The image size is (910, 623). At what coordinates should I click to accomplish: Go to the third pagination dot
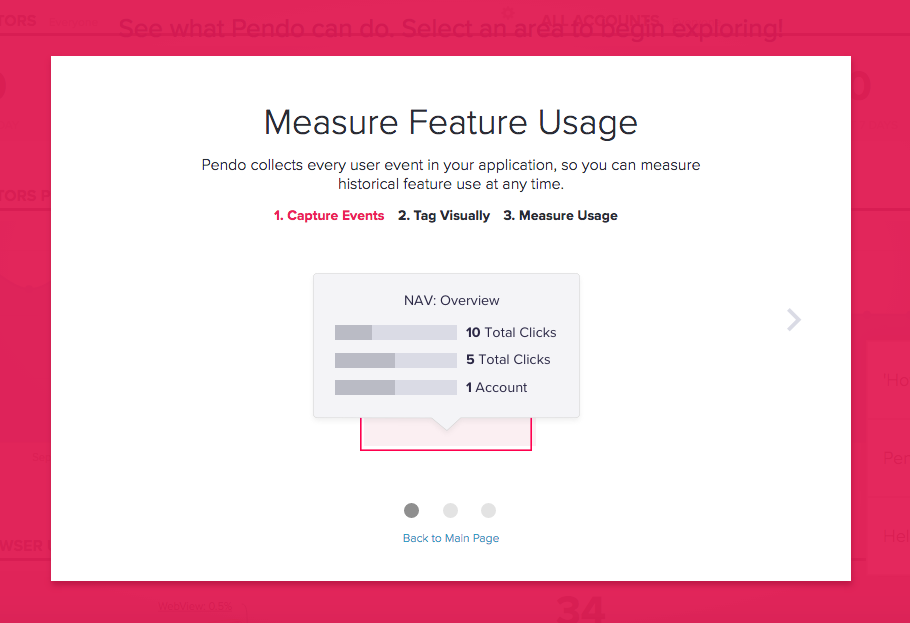489,510
